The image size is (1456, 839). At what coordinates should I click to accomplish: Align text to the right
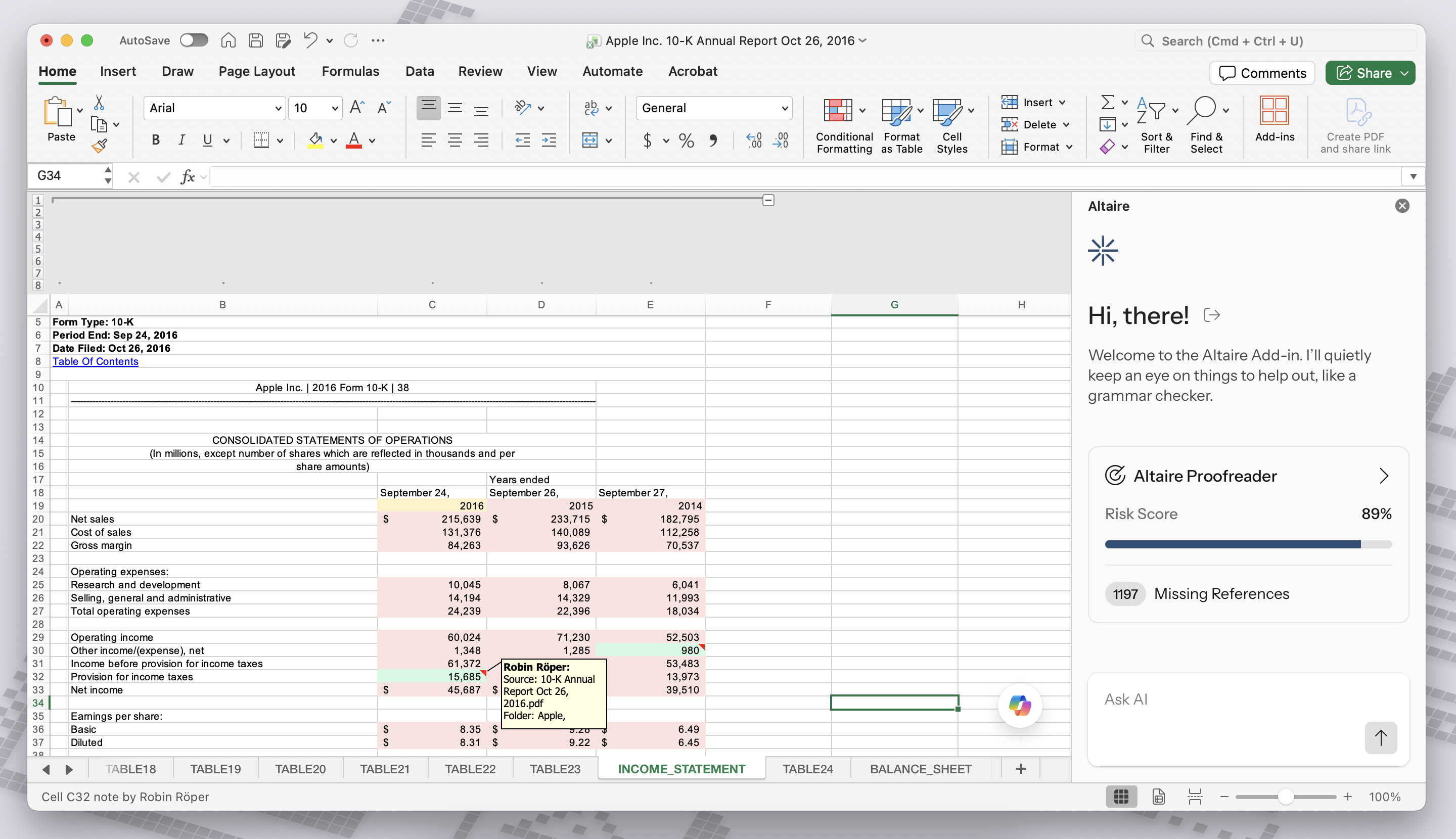[481, 140]
